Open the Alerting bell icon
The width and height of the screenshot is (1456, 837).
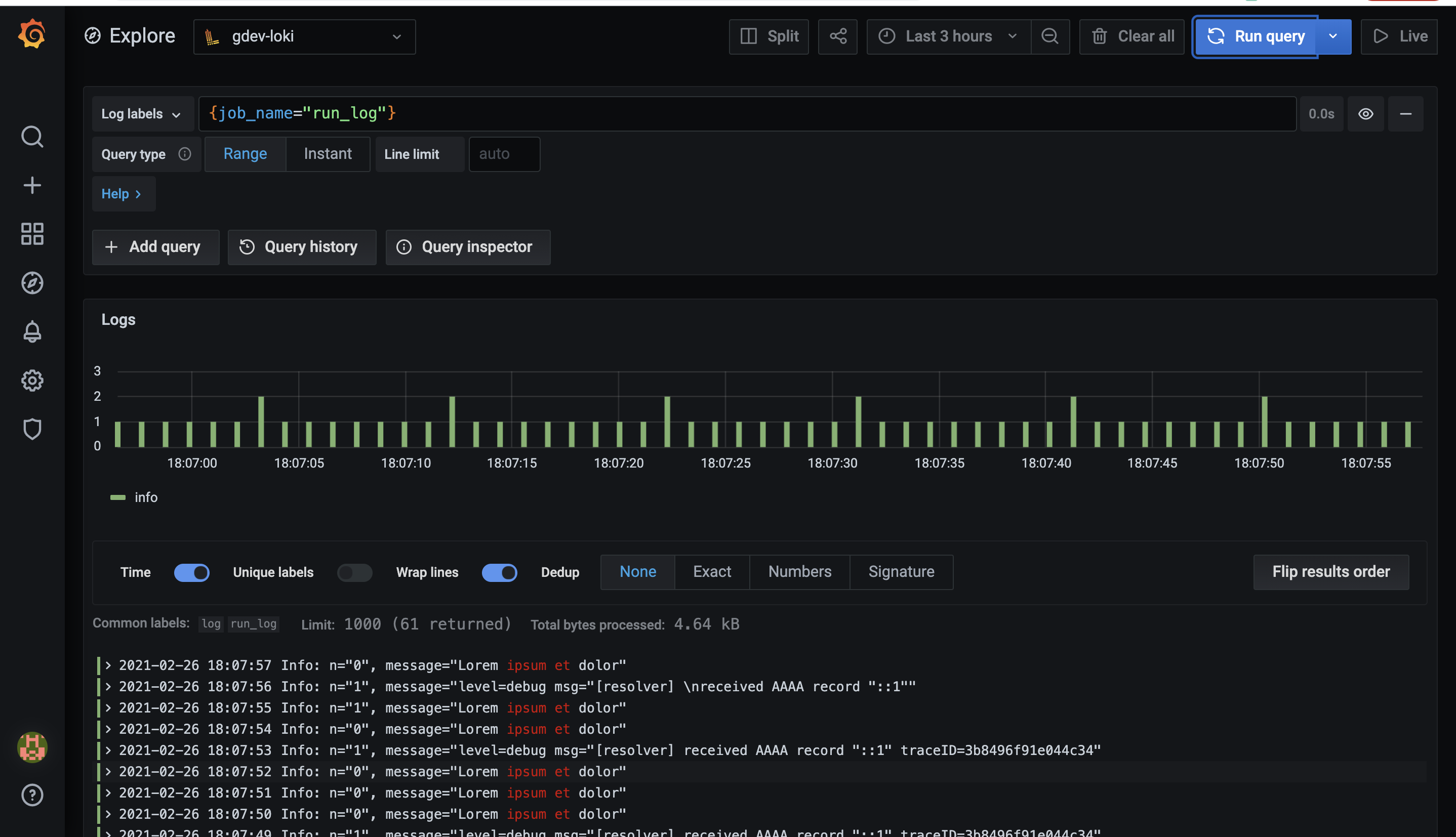coord(32,331)
